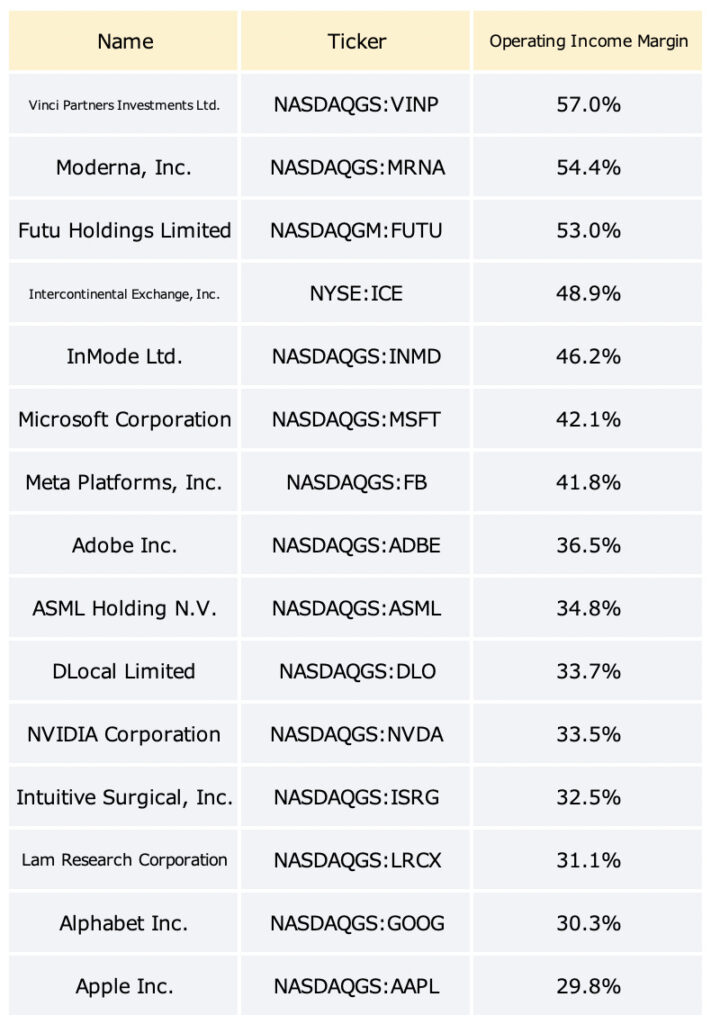Select the NASDAQGS:MSFT ticker cell
The height and width of the screenshot is (1024, 711).
point(356,419)
